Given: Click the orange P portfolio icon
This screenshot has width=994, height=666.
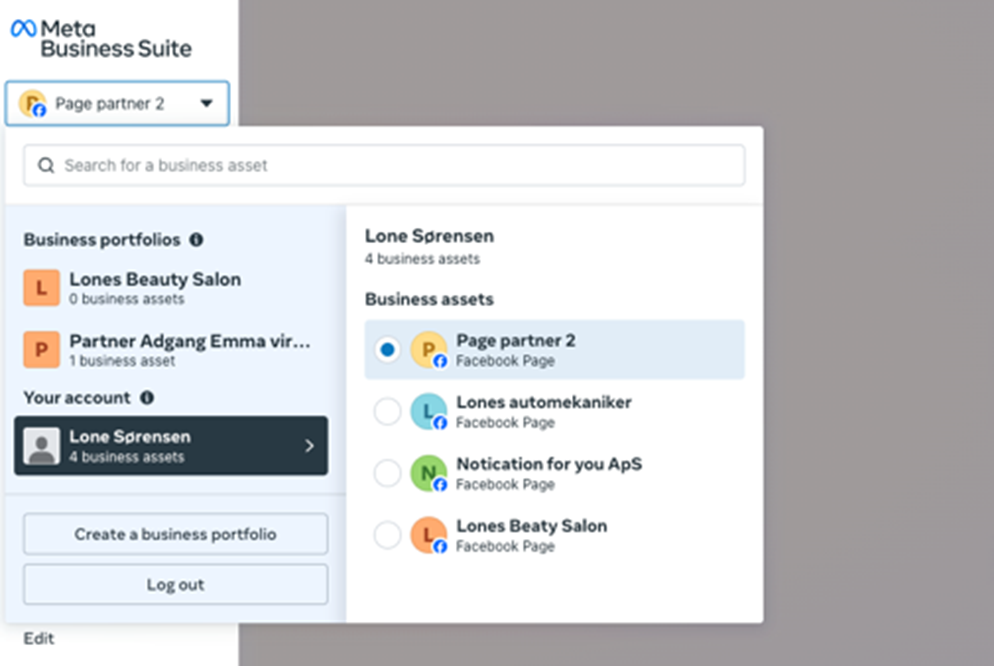Looking at the screenshot, I should pos(42,349).
